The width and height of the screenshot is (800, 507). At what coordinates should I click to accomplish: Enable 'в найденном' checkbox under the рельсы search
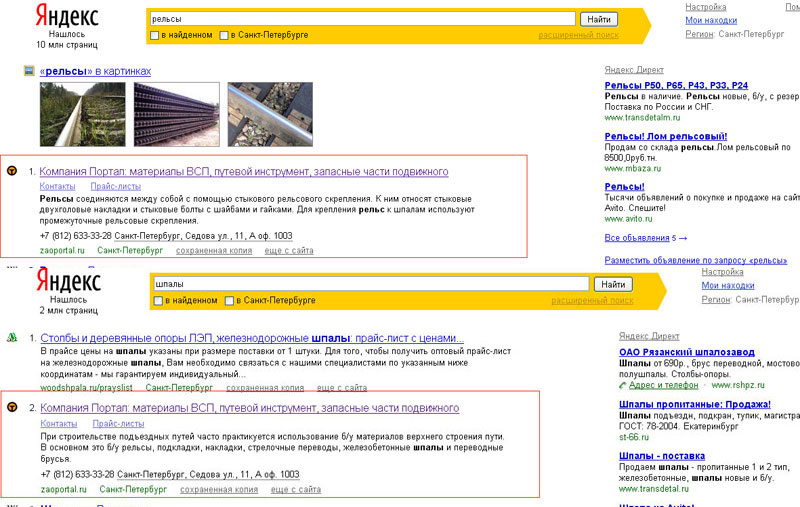coord(155,35)
